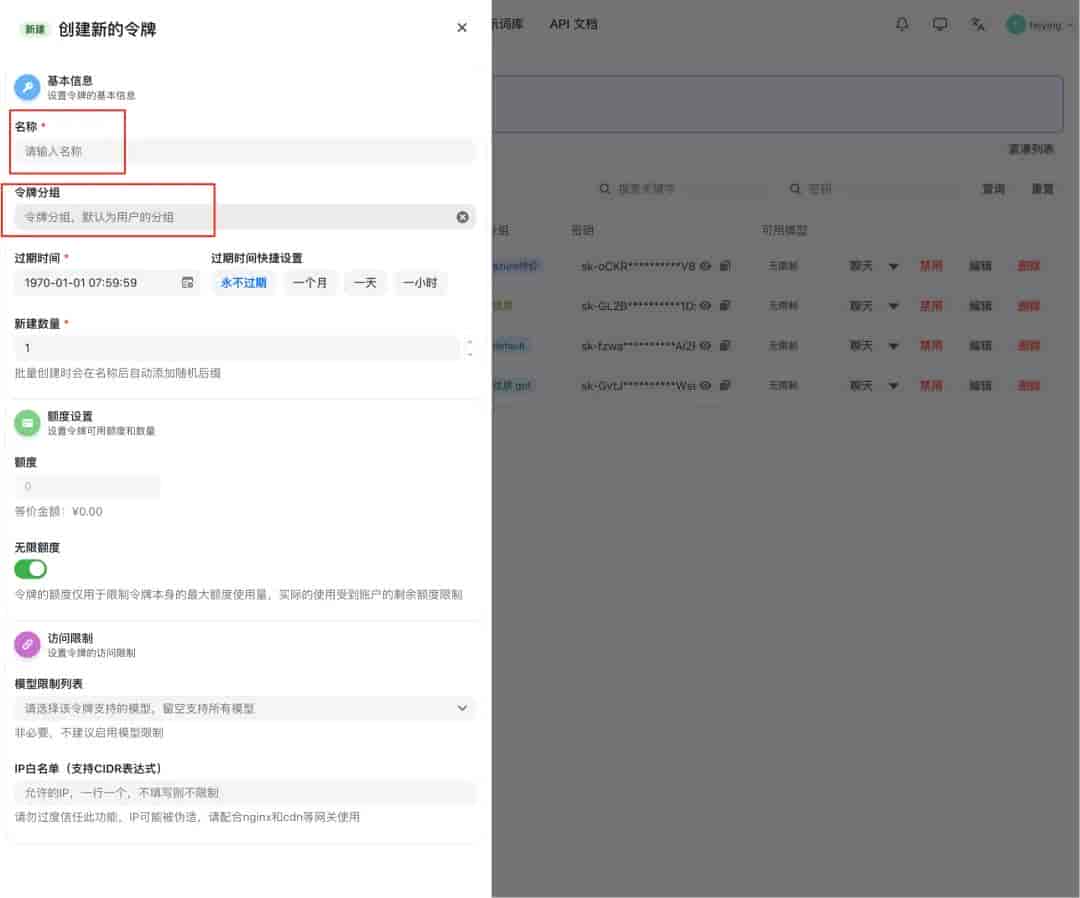Viewport: 1080px width, 898px height.
Task: Open API 文档 in the background navbar
Action: click(x=574, y=24)
